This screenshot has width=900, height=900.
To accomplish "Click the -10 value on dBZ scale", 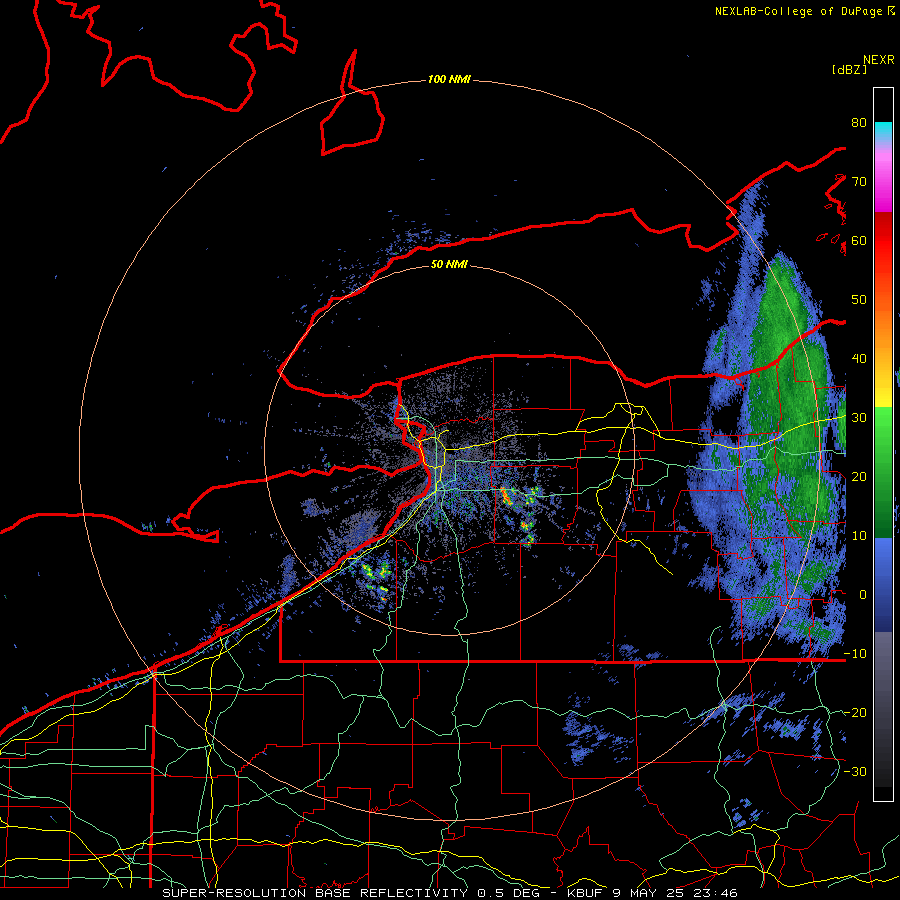I will pyautogui.click(x=855, y=654).
